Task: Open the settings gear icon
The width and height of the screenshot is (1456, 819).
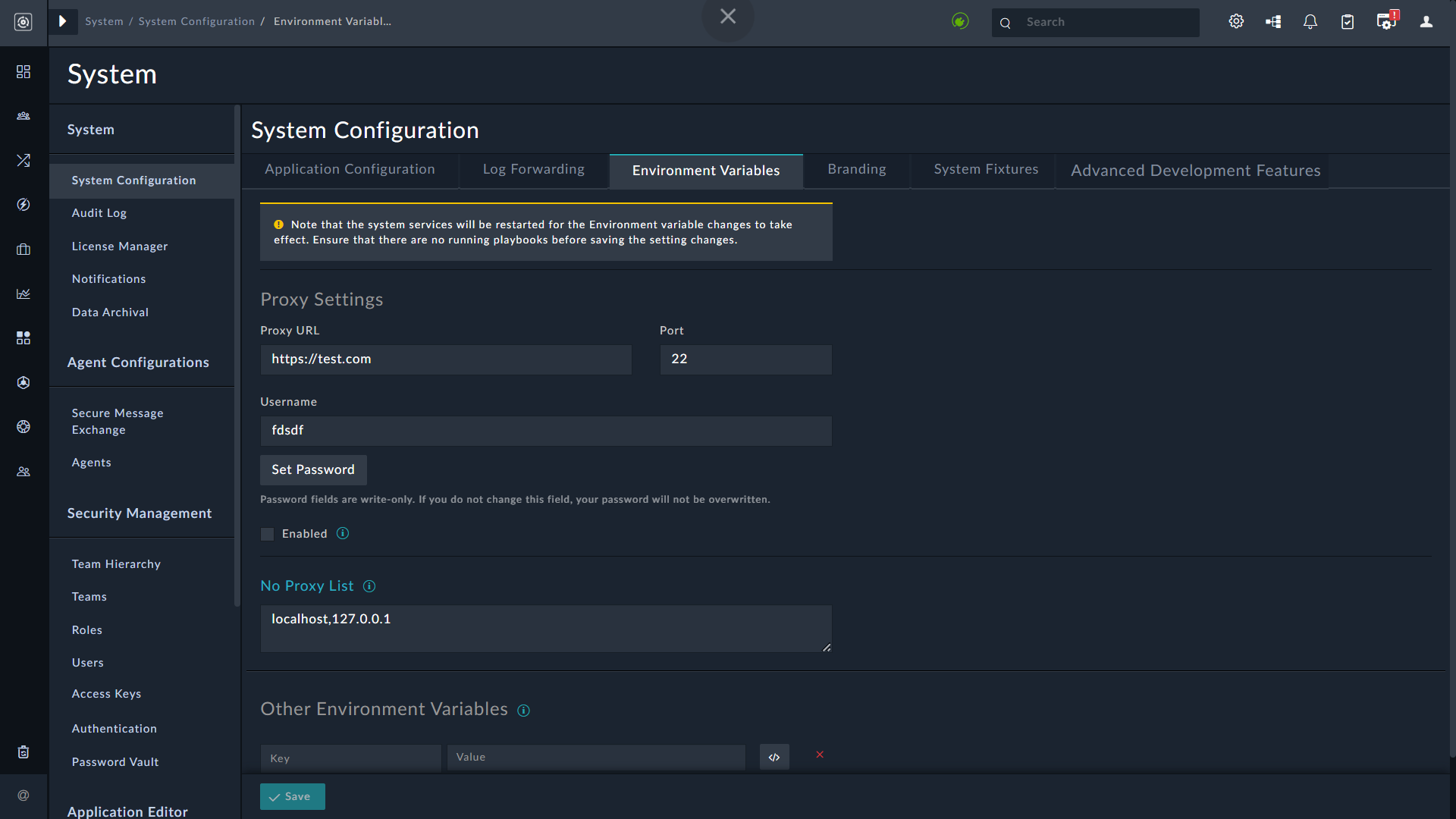Action: click(x=1236, y=21)
